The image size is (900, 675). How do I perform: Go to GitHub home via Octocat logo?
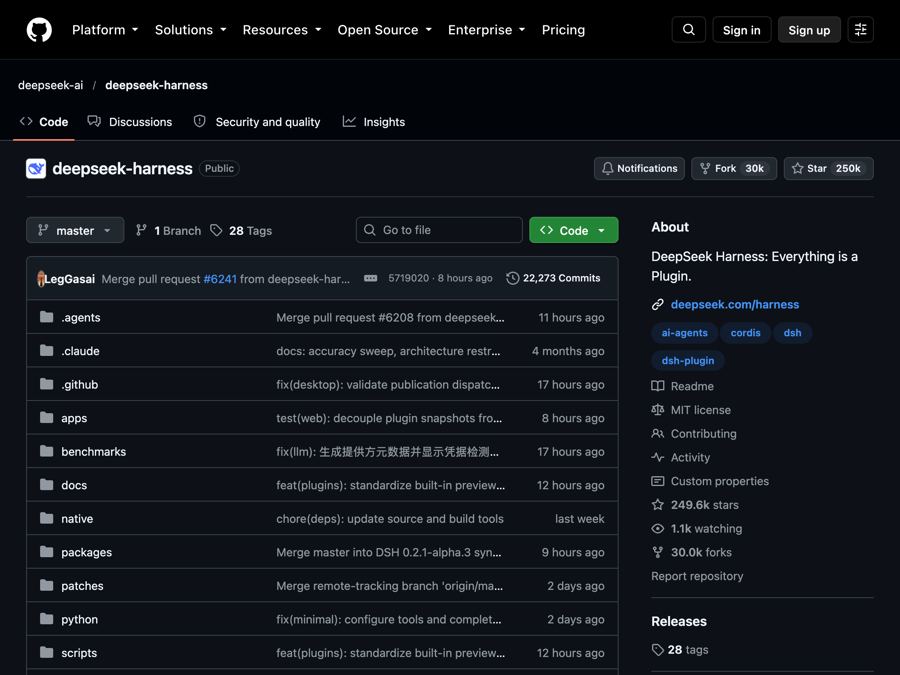(39, 30)
